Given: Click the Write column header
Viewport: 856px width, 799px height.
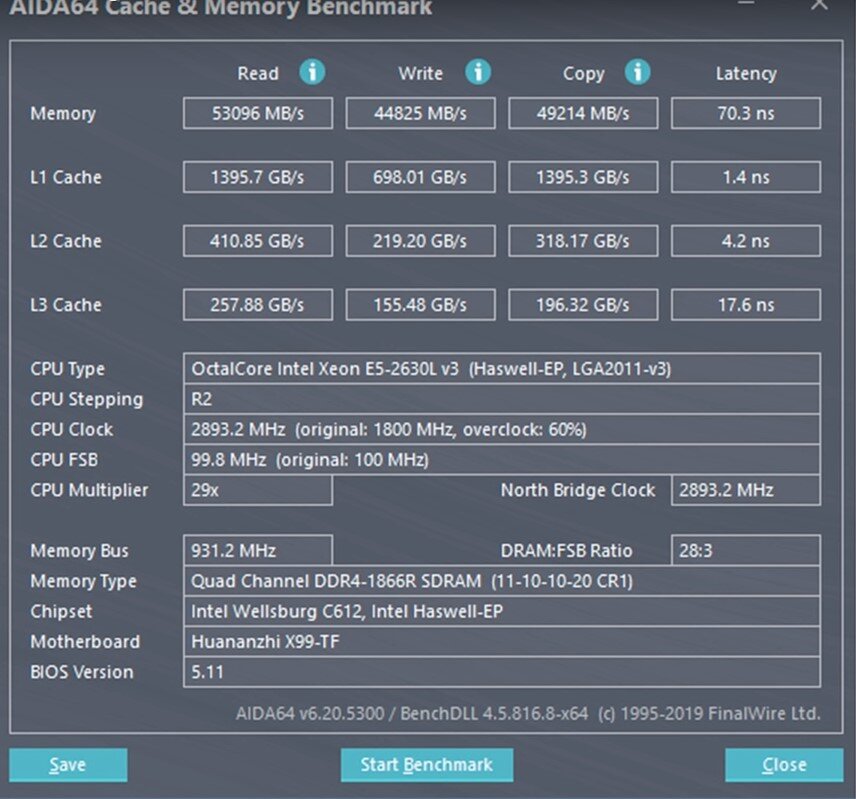Looking at the screenshot, I should pyautogui.click(x=420, y=73).
